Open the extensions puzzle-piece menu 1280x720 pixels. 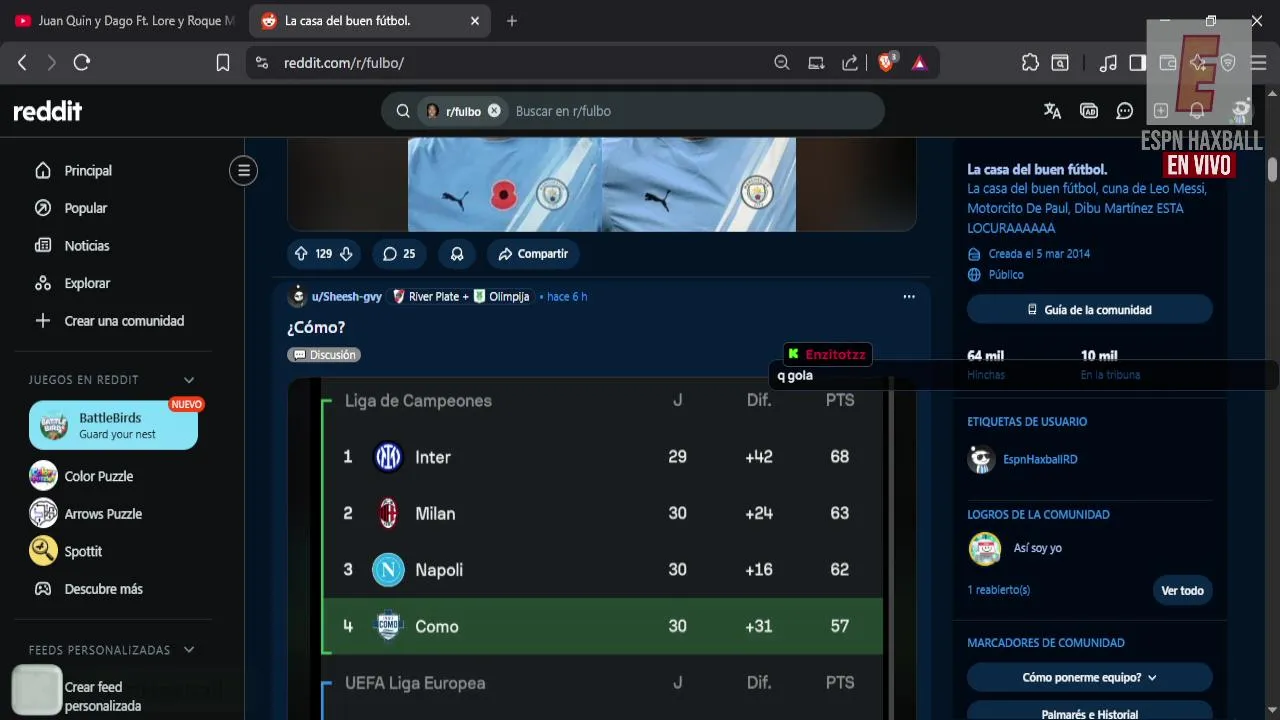(x=1030, y=63)
